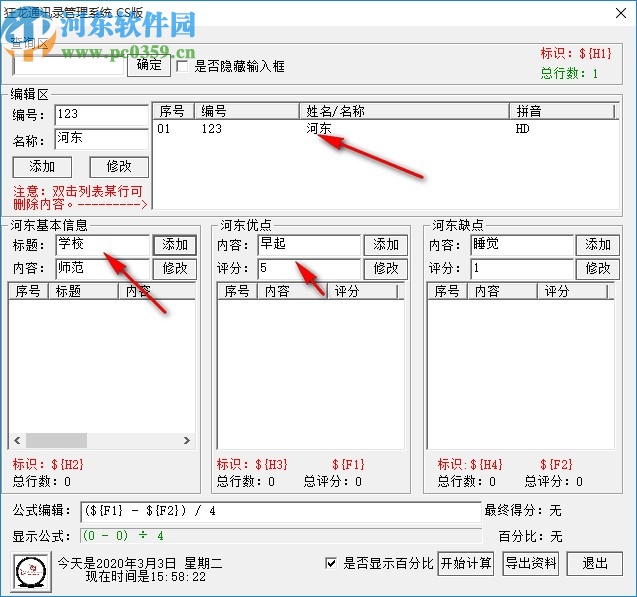This screenshot has width=637, height=597.
Task: Click 修改 in the 编辑区 section
Action: coord(119,167)
